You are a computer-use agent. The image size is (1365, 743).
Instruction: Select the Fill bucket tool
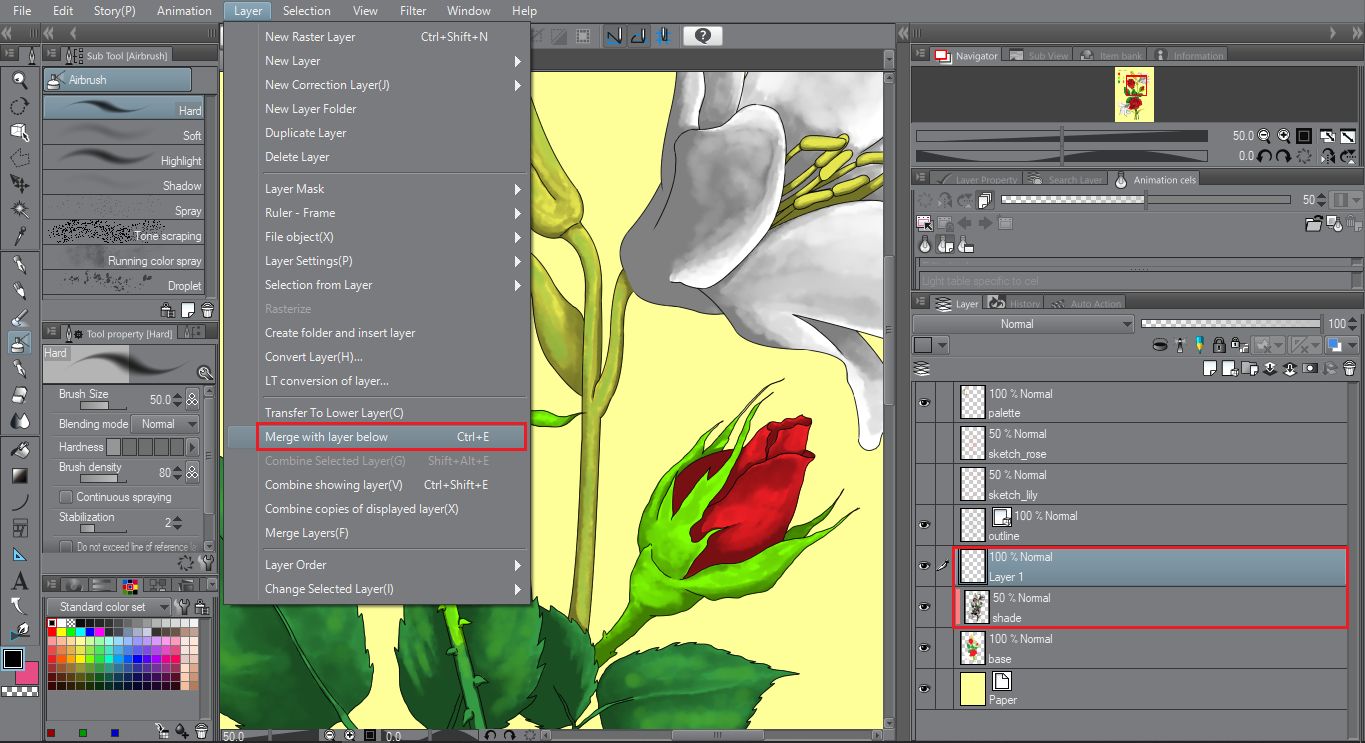[19, 450]
